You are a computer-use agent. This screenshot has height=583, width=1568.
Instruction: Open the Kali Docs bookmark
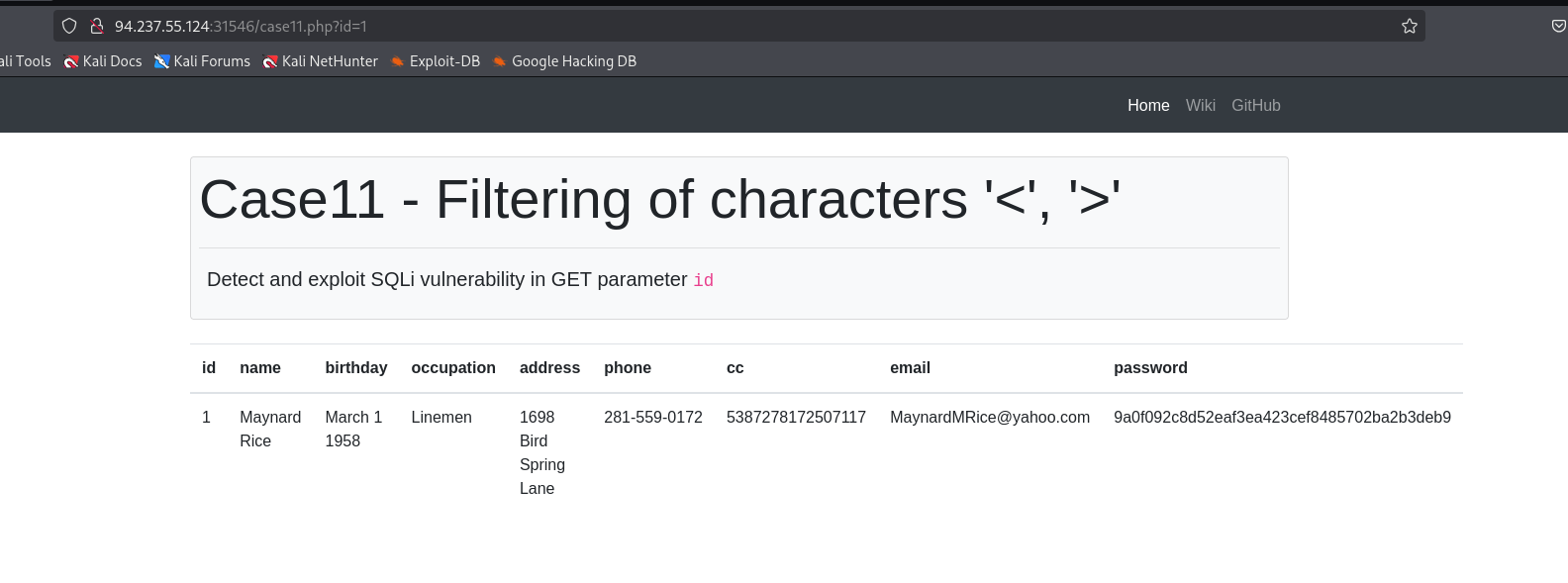click(103, 61)
